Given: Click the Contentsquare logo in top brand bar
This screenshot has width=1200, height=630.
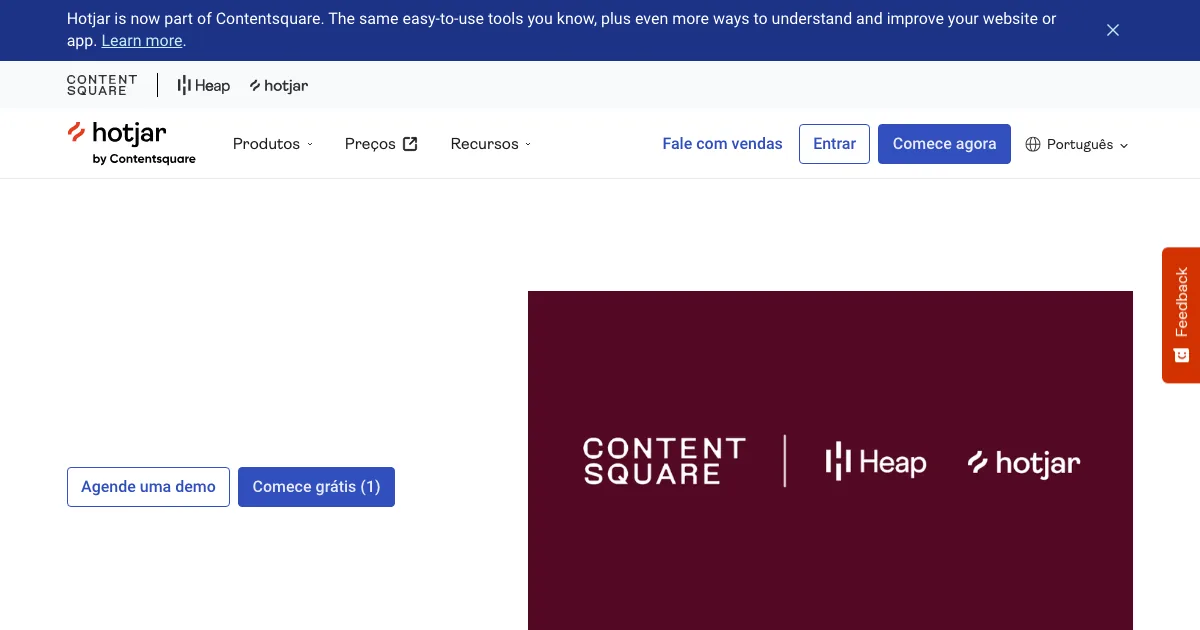Looking at the screenshot, I should click(102, 85).
